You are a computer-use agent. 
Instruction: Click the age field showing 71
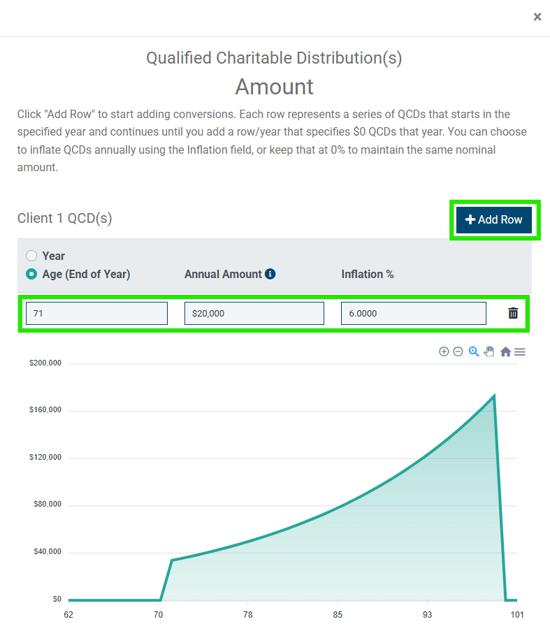97,313
